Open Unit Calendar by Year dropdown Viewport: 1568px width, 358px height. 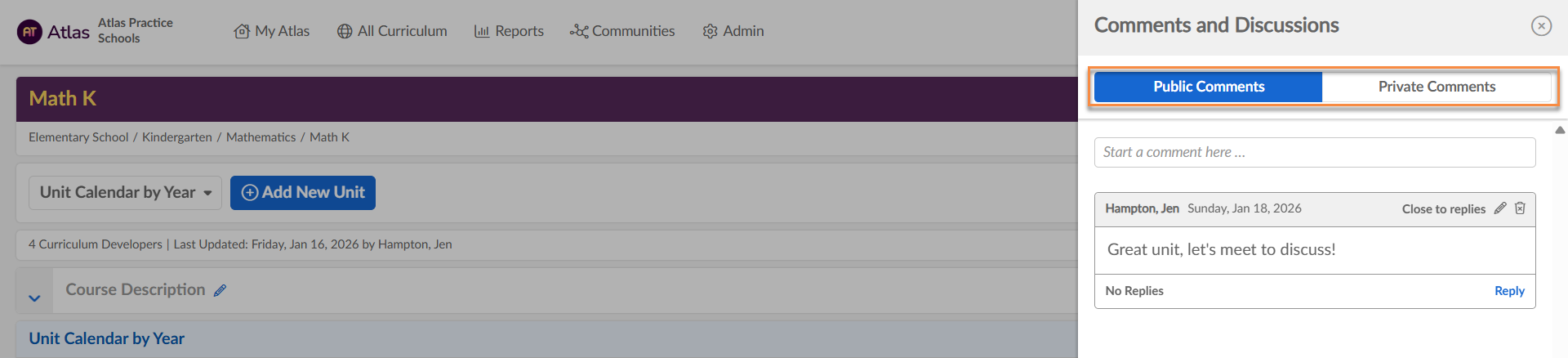point(125,193)
